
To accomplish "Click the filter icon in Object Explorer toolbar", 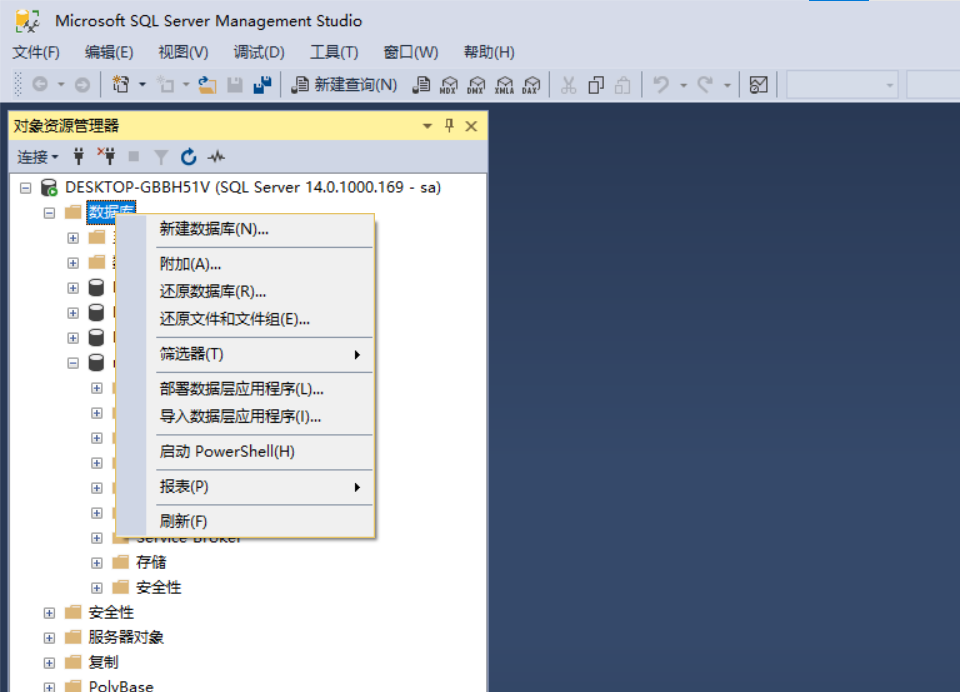I will coord(161,157).
